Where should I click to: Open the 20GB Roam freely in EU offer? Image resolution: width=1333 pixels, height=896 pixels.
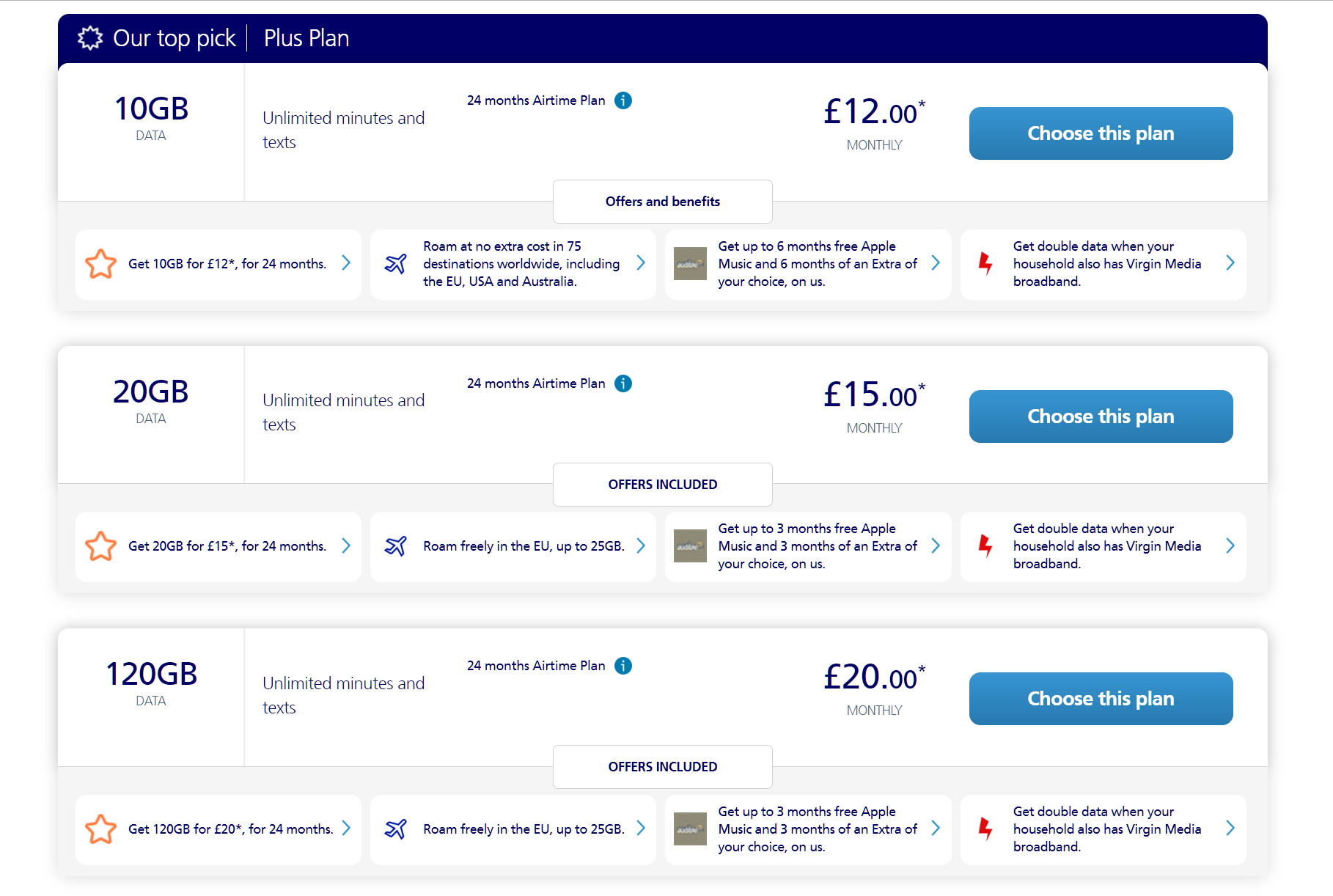[524, 546]
